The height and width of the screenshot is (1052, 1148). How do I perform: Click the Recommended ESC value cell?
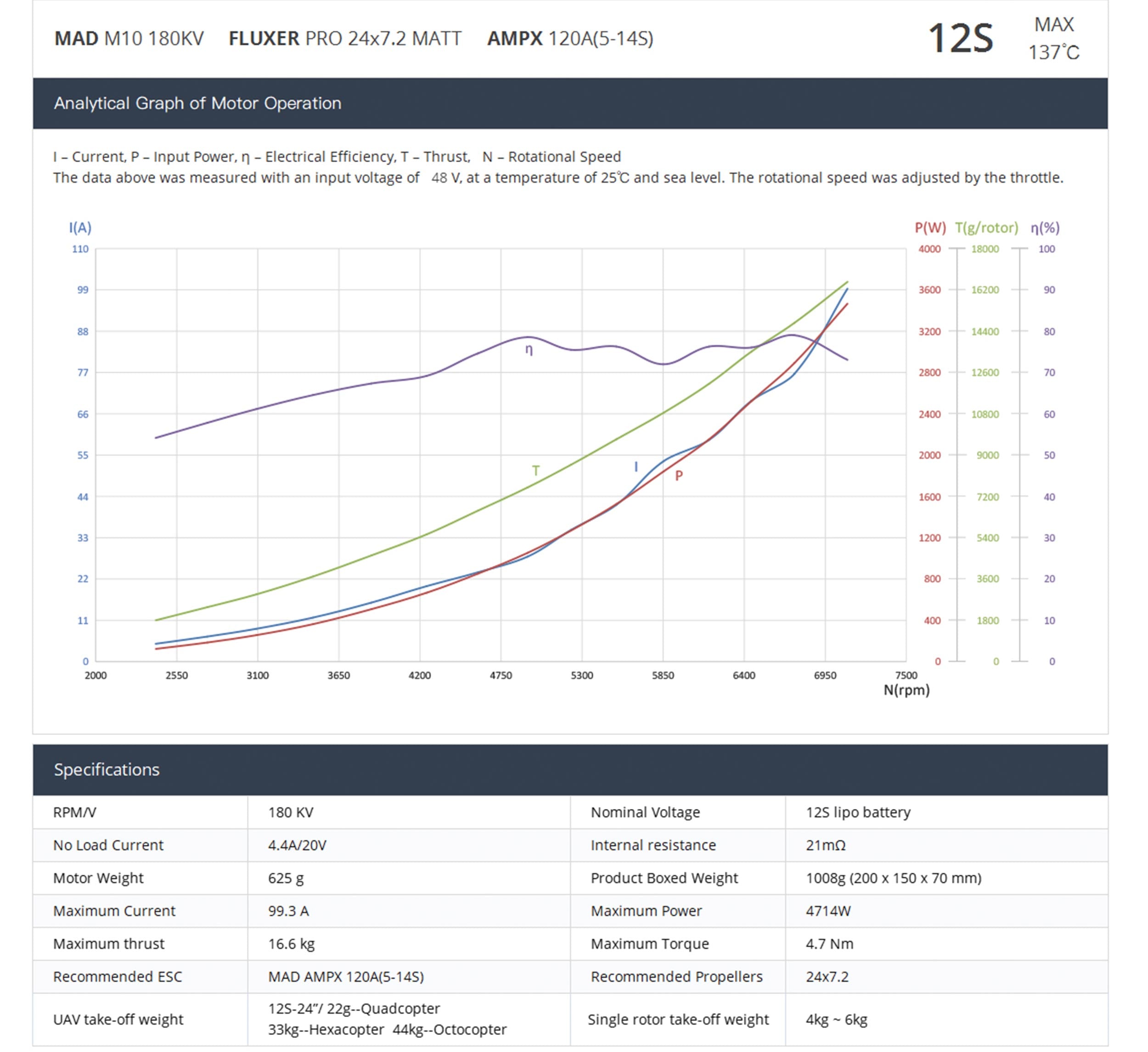346,977
